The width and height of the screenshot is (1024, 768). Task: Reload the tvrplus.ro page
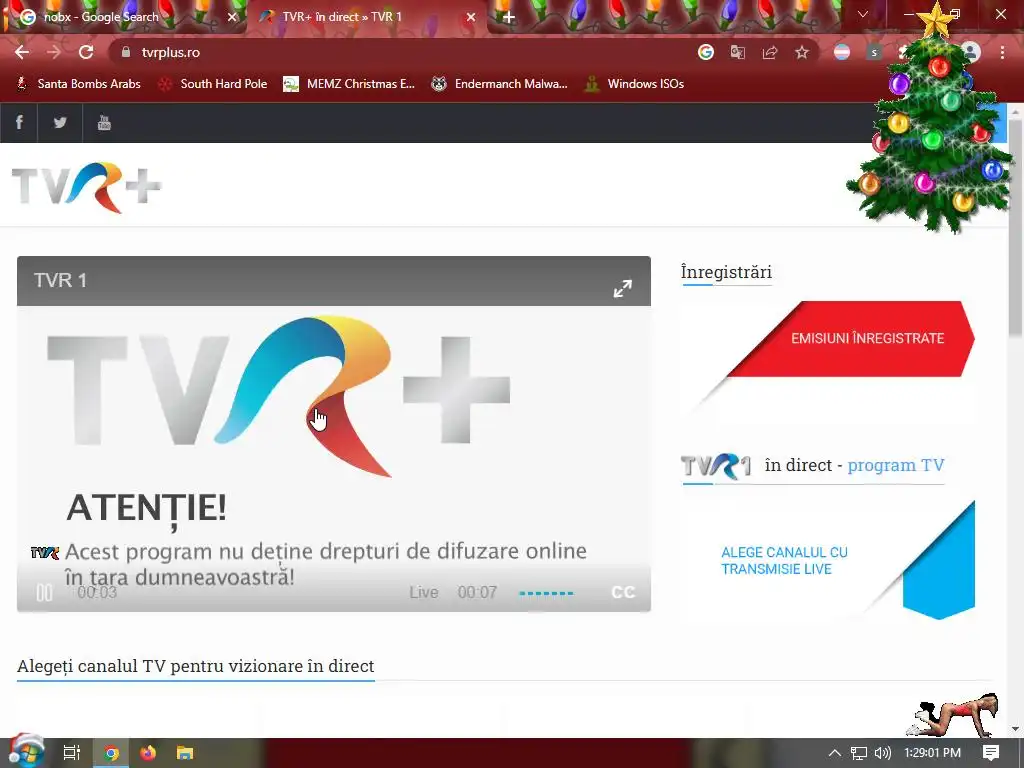(x=86, y=52)
